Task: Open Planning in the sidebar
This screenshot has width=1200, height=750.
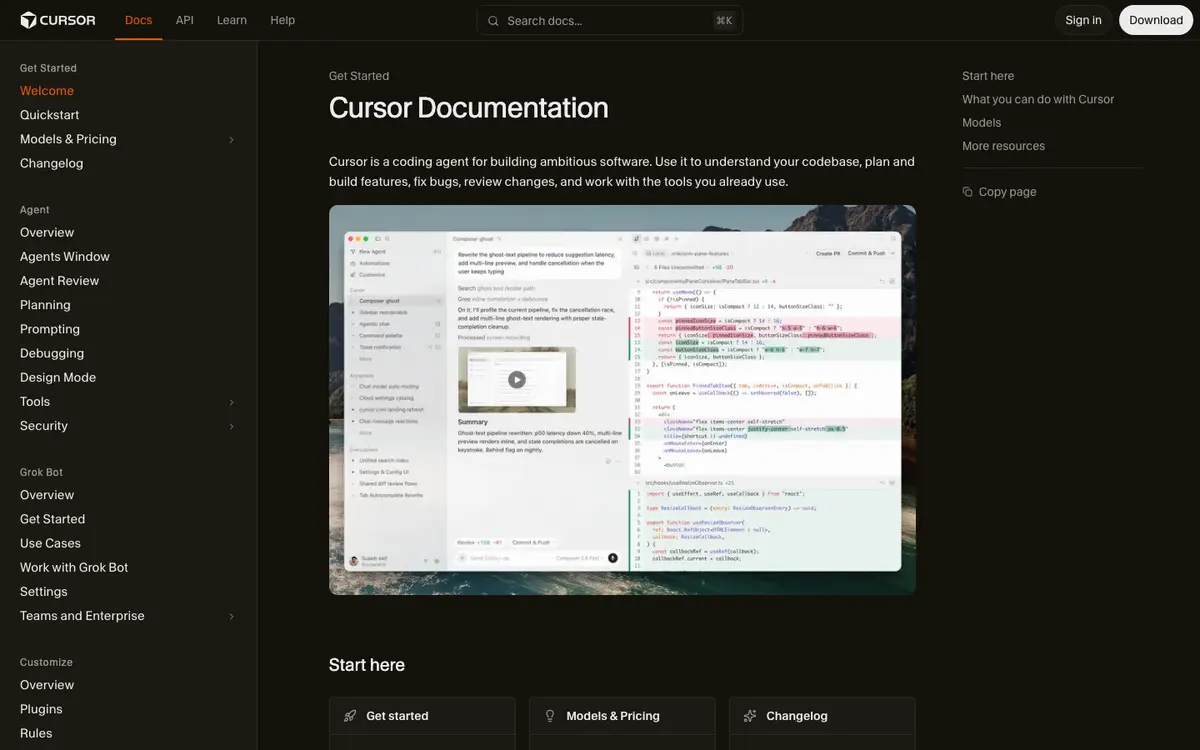Action: 45,305
